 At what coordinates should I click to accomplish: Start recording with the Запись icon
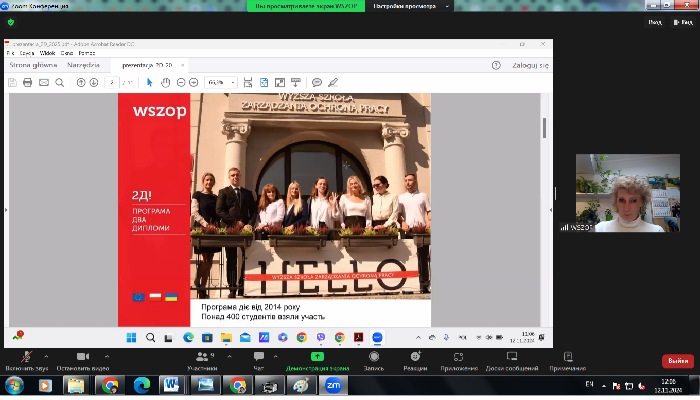(374, 358)
